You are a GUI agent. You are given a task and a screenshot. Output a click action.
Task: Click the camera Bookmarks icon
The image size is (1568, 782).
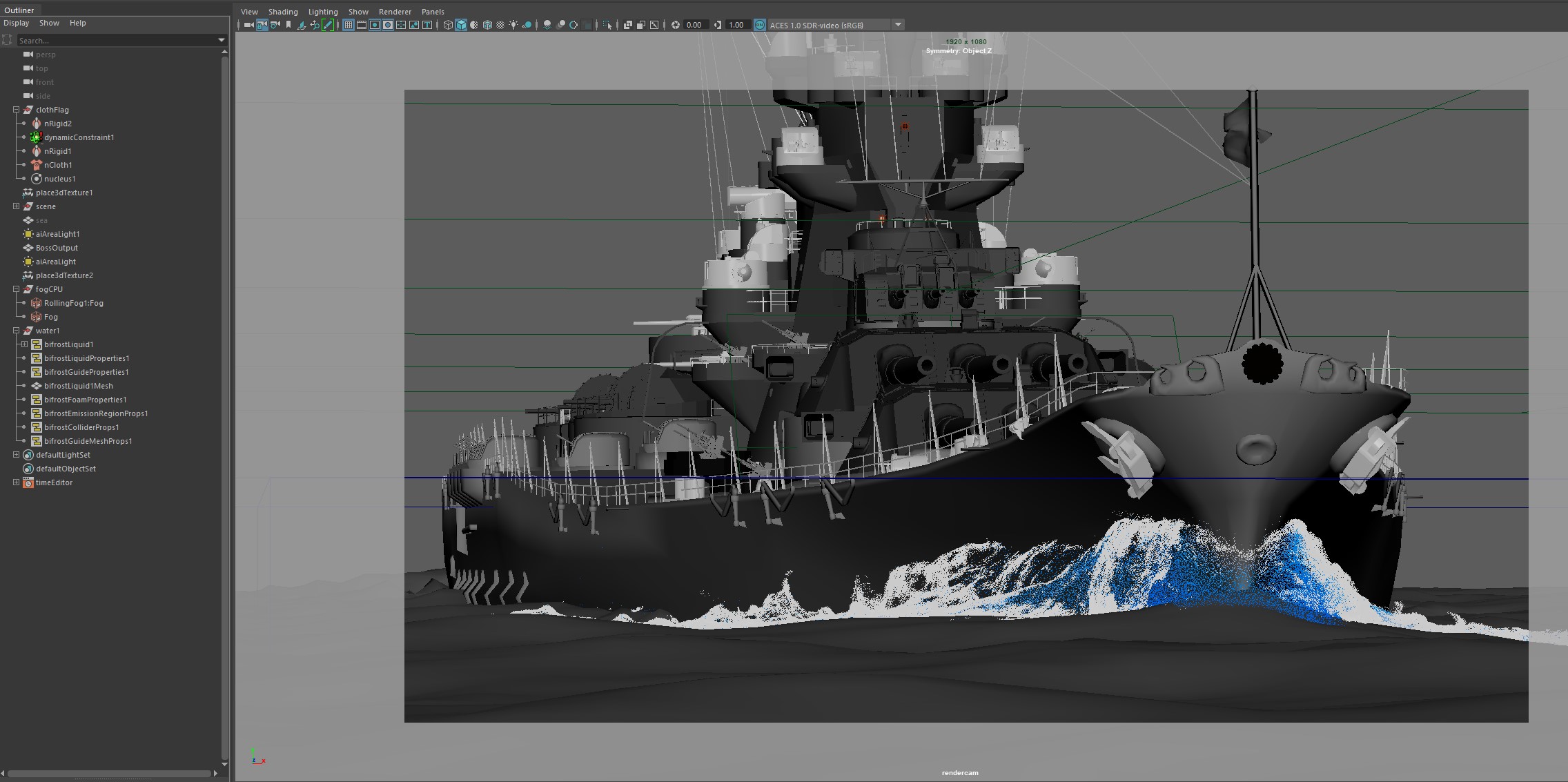pos(288,25)
